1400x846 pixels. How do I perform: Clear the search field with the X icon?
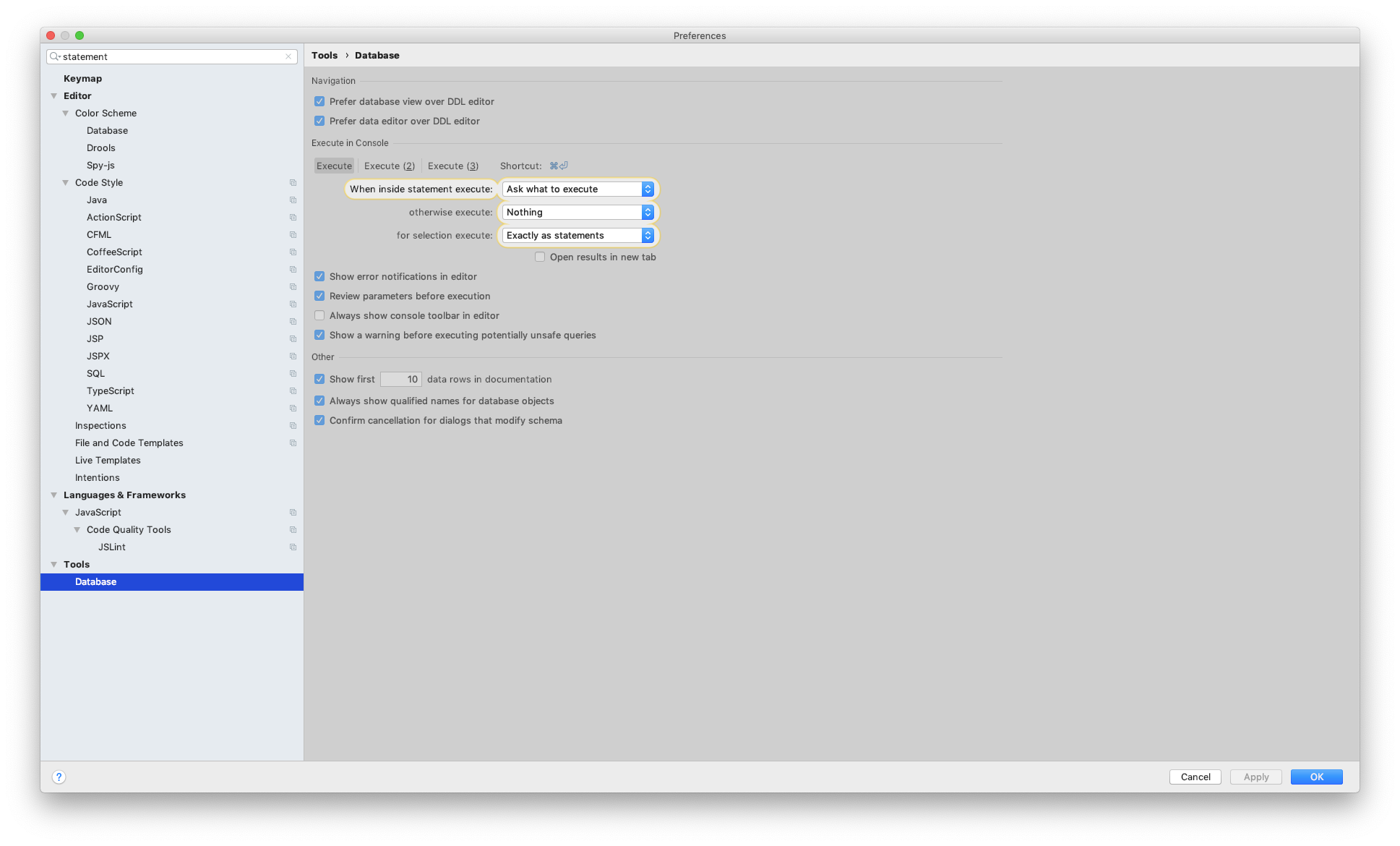[x=288, y=56]
